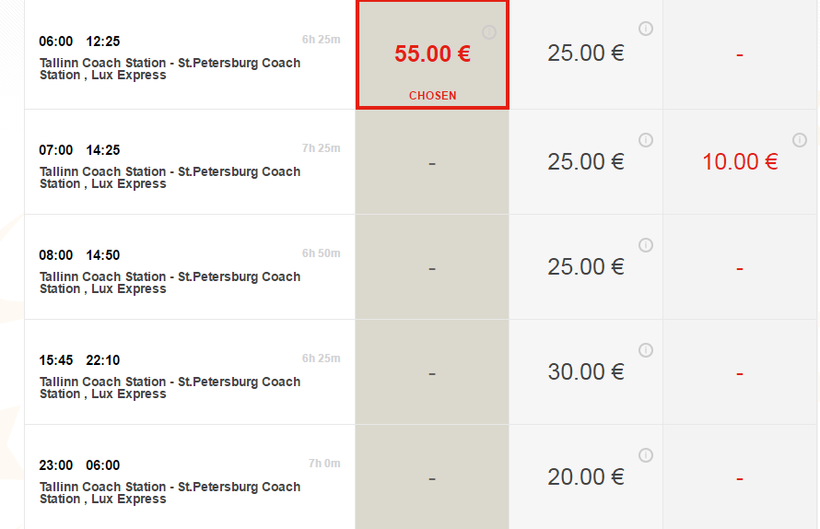
Task: Select the 08:00–14:50 trip route text
Action: click(x=170, y=283)
